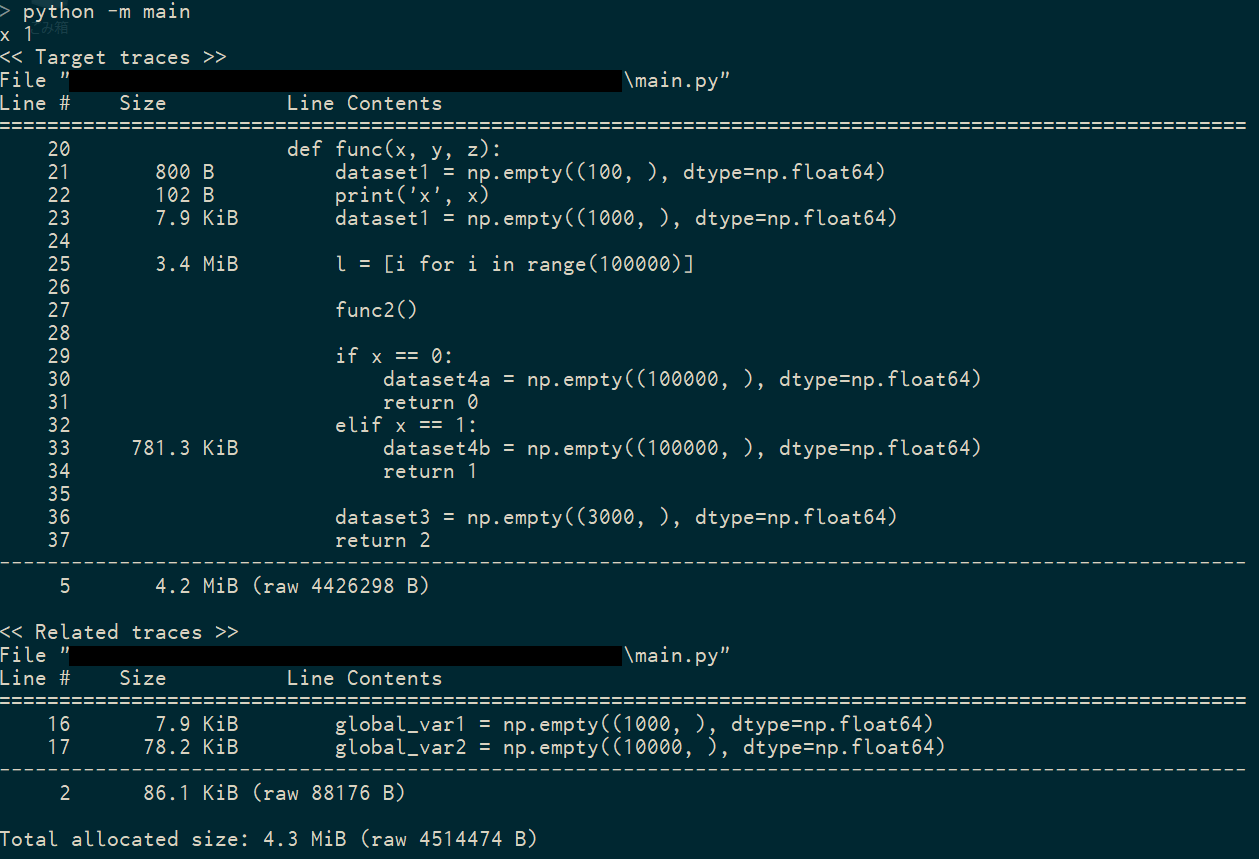Click line number 21 in trace
This screenshot has width=1259, height=859.
(59, 172)
